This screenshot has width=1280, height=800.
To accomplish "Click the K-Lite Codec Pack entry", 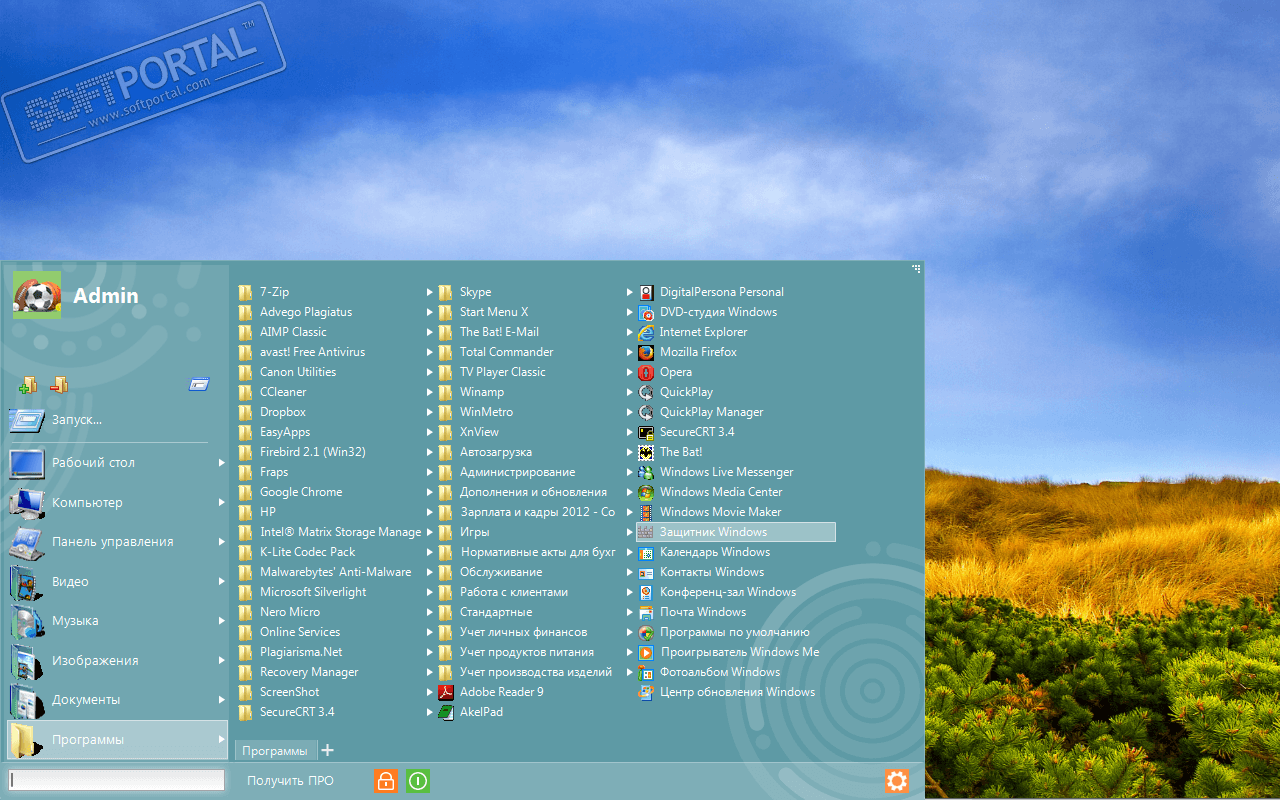I will point(308,552).
